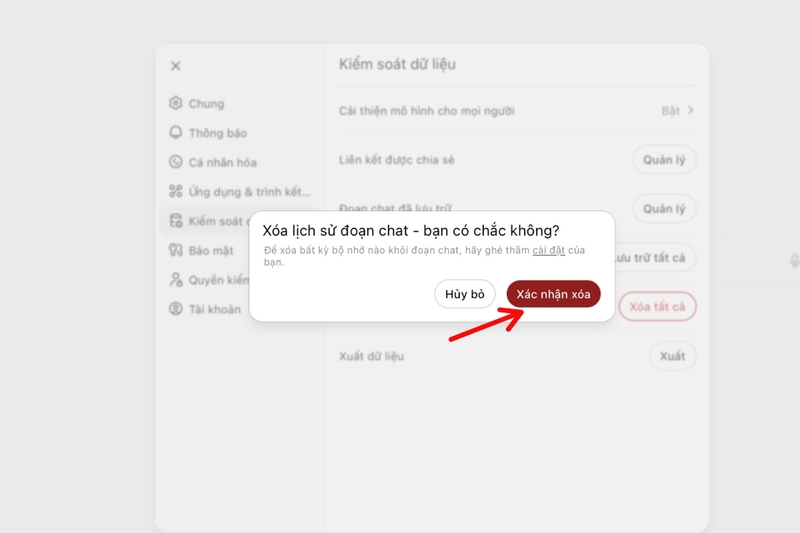Manage shared links with Quản lý button
800x533 pixels.
pos(664,160)
